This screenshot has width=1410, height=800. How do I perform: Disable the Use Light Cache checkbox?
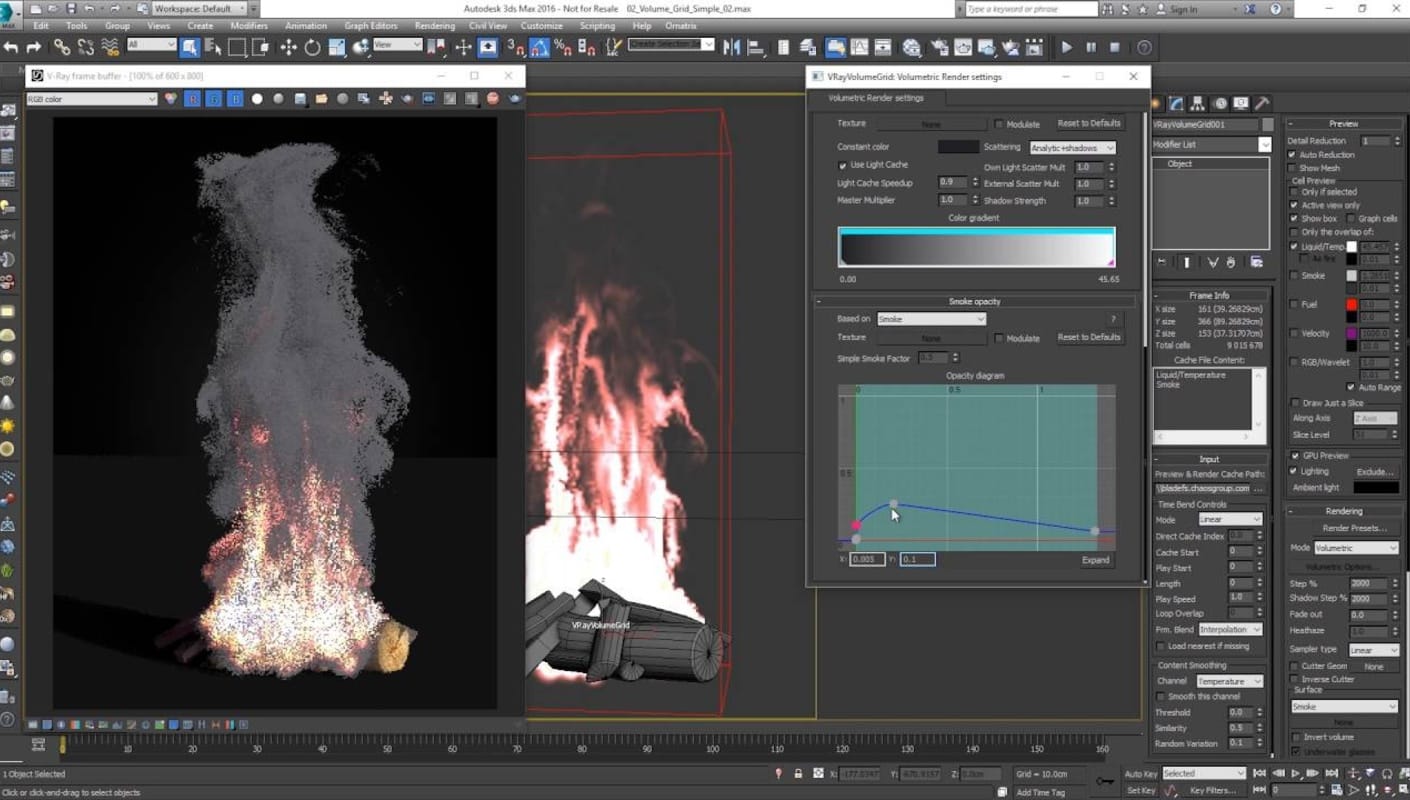[x=843, y=165]
